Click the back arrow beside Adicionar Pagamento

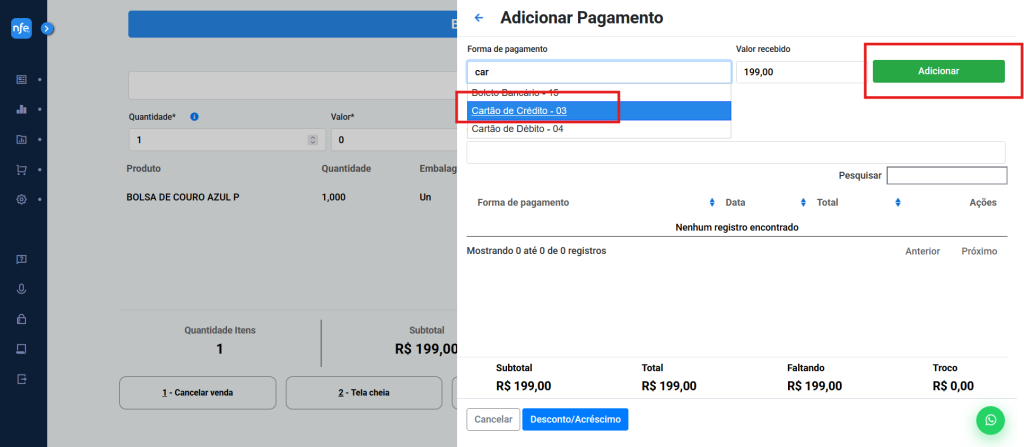click(x=479, y=18)
